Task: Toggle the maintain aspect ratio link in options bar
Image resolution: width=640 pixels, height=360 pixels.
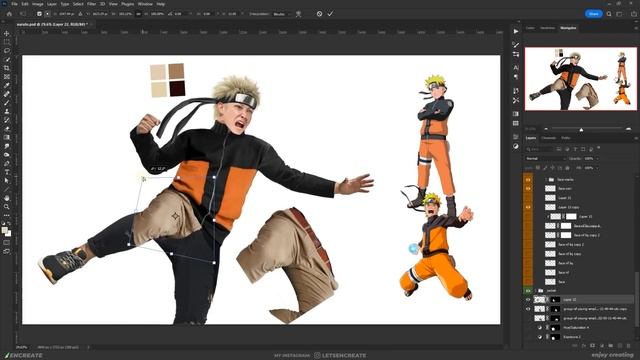Action: 138,14
